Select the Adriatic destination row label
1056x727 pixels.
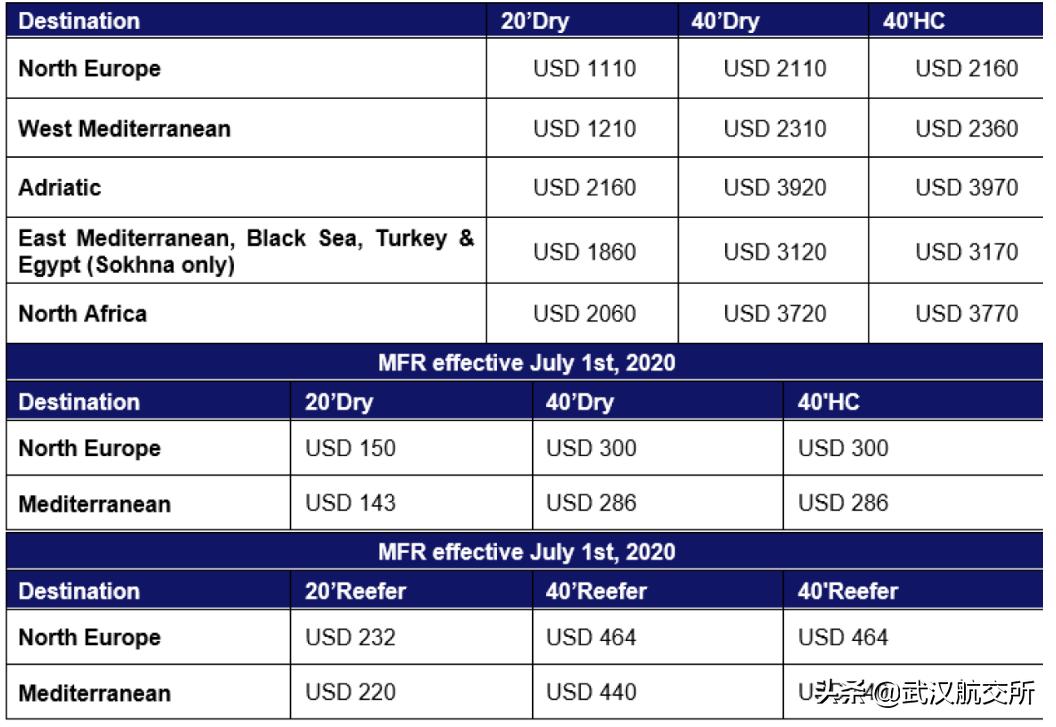point(60,187)
